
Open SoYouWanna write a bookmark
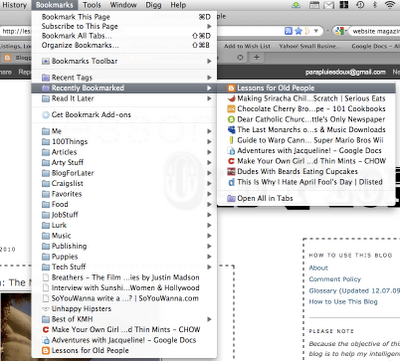(124, 298)
